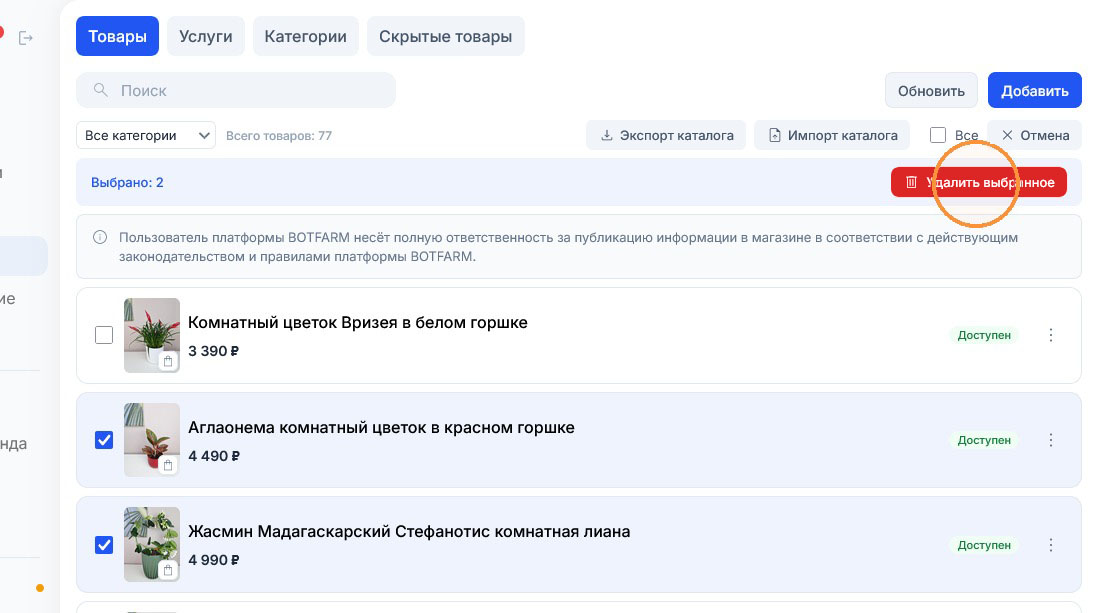Click the price 4 490 ₽
The image size is (1098, 613).
(x=214, y=456)
